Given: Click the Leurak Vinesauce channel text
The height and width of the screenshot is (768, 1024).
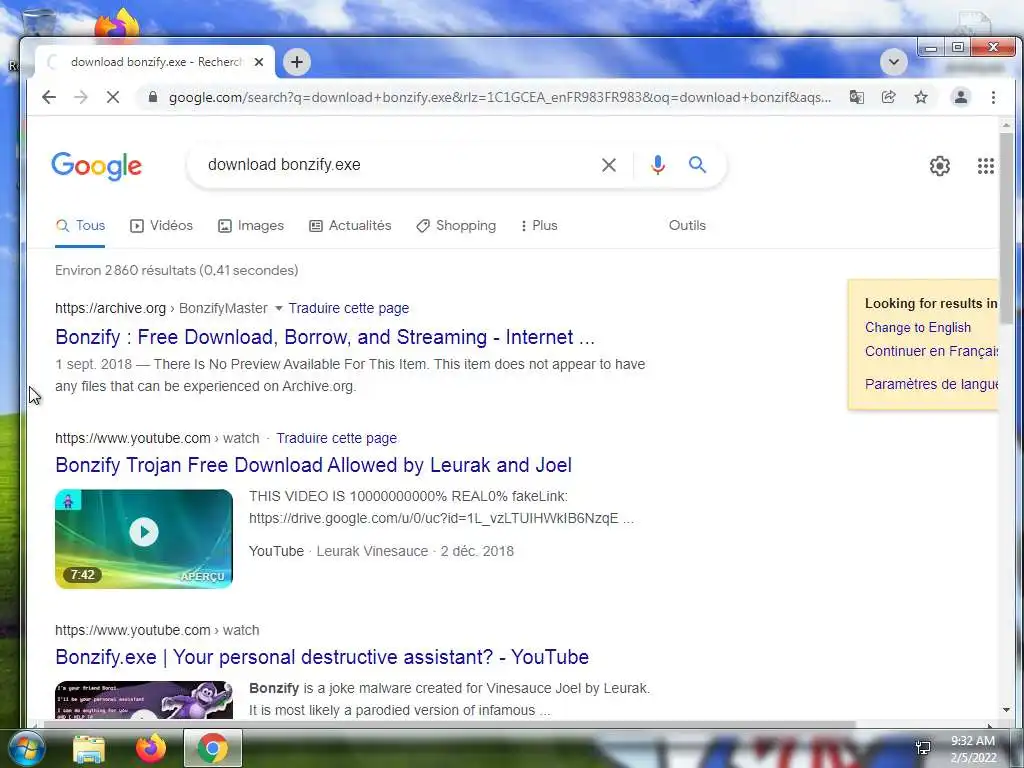Looking at the screenshot, I should 372,552.
